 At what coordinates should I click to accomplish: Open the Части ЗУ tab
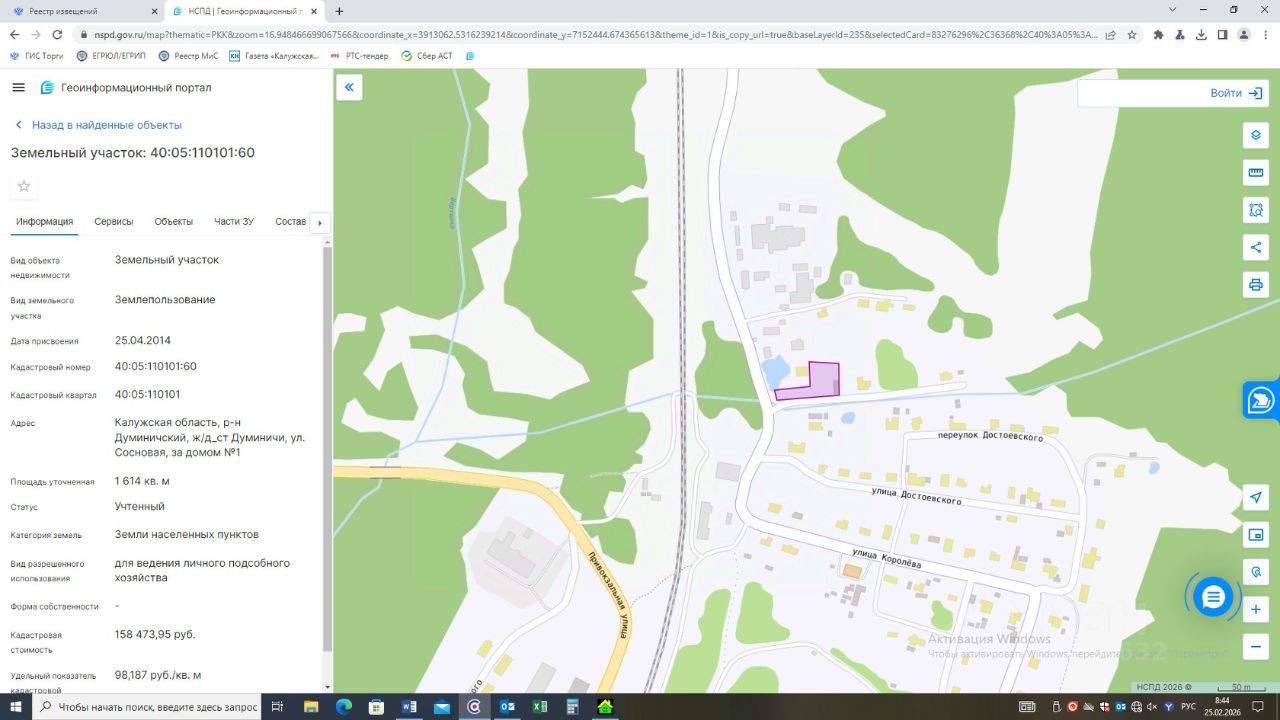click(234, 222)
